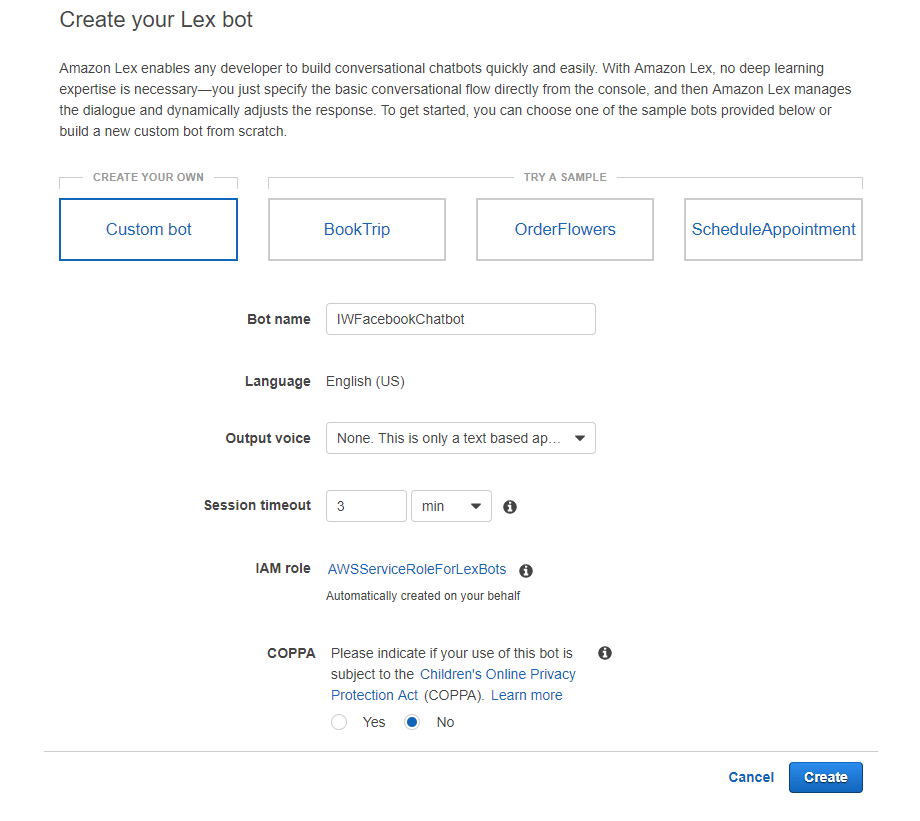The image size is (920, 821).
Task: Open the Output voice dropdown
Action: tap(461, 438)
